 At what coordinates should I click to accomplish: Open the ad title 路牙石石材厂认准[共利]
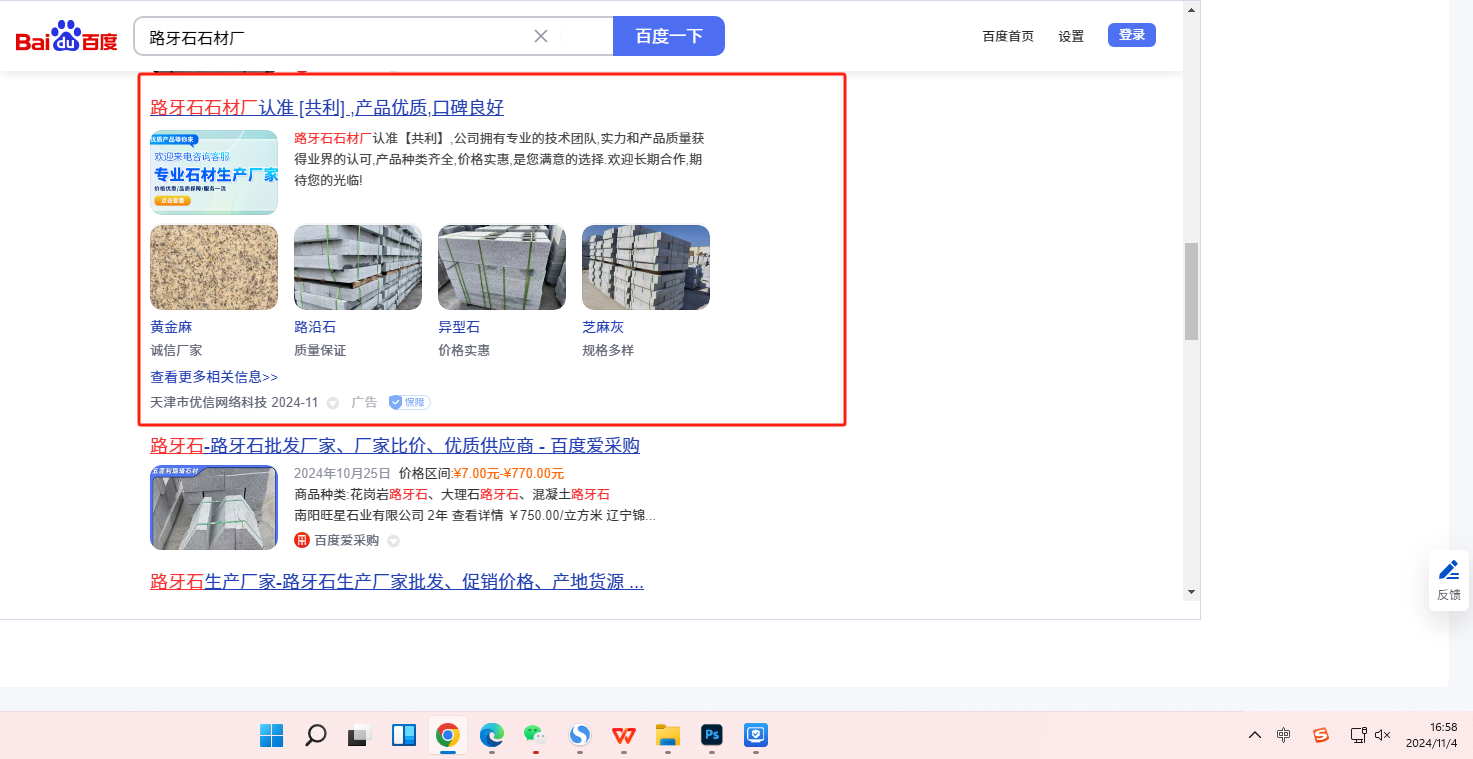coord(327,108)
